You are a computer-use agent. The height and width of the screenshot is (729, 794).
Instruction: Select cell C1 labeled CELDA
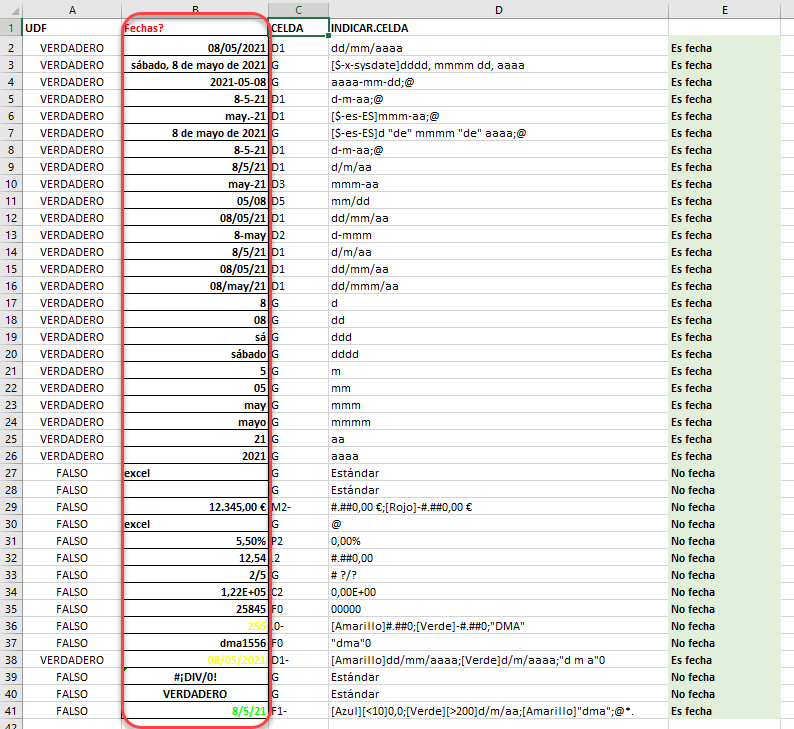[x=298, y=28]
